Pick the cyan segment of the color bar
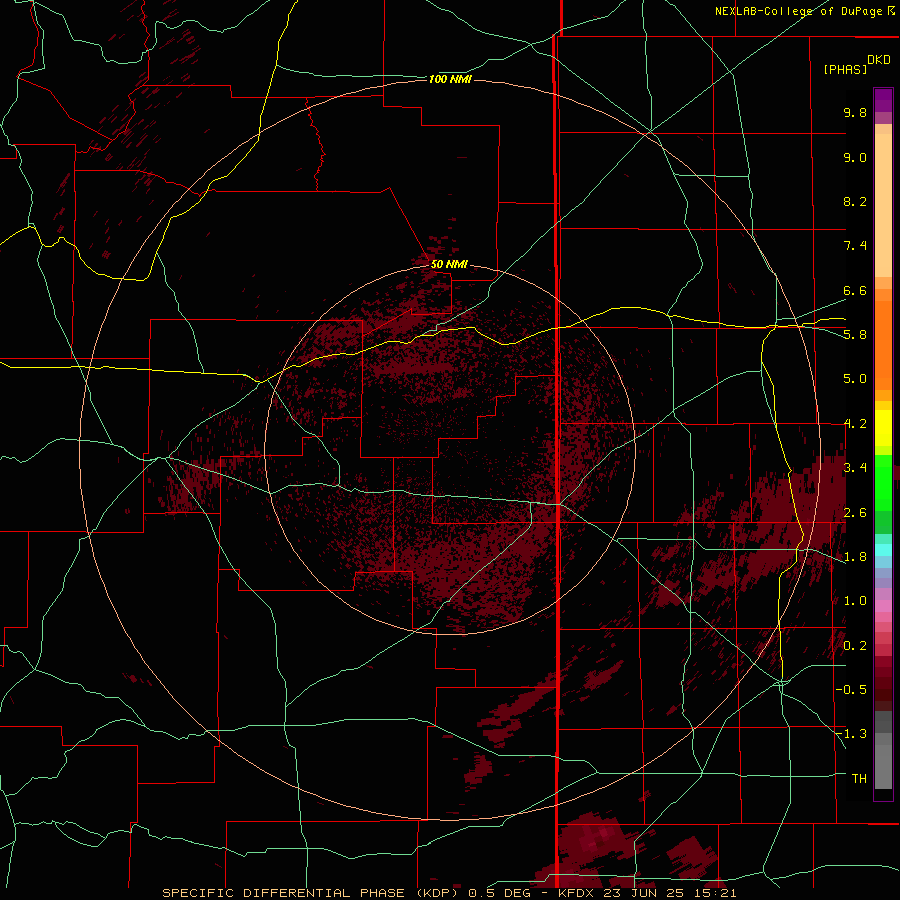Screen dimensions: 900x900 883,550
